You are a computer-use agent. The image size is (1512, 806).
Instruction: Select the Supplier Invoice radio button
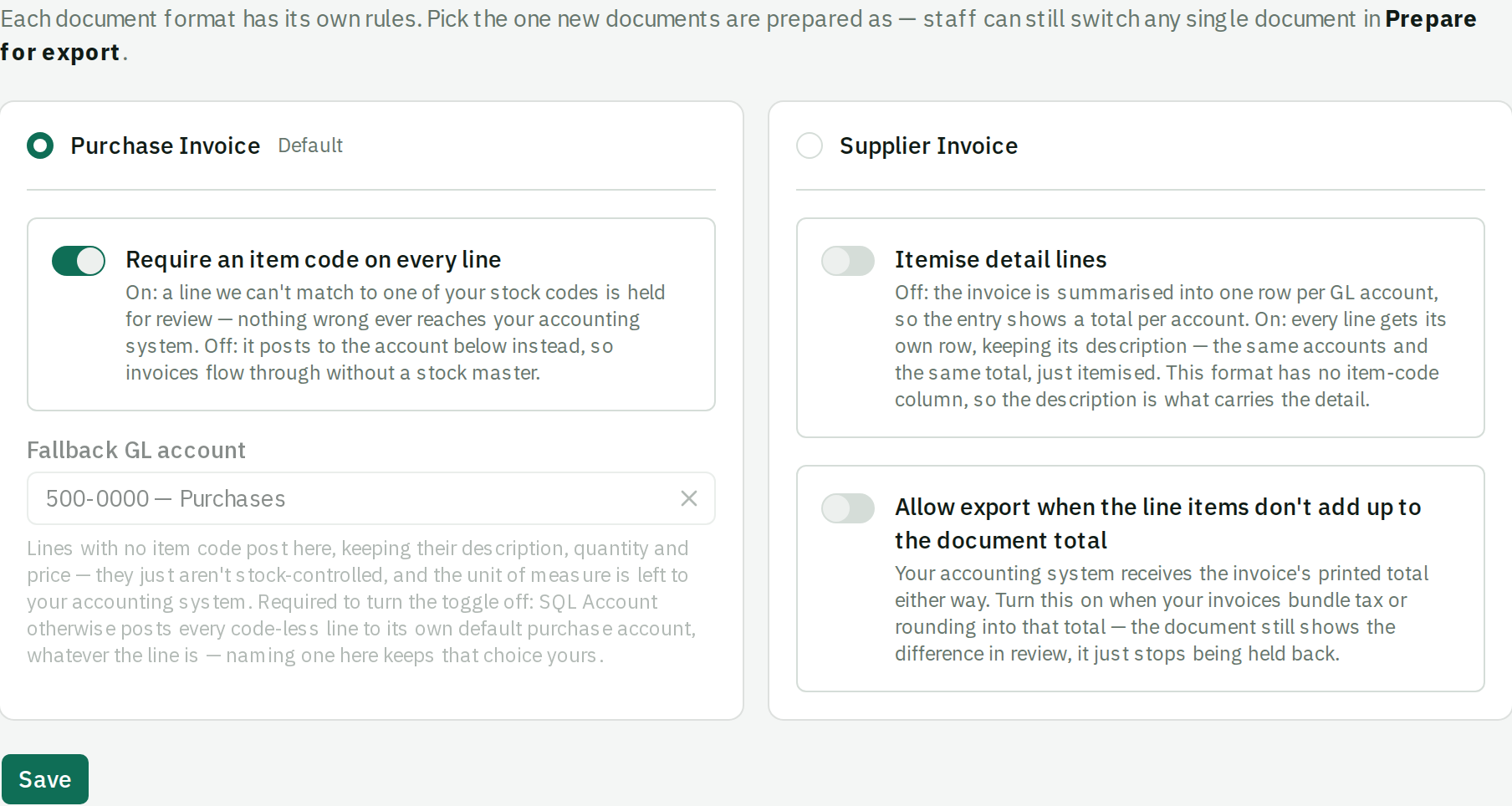[810, 145]
